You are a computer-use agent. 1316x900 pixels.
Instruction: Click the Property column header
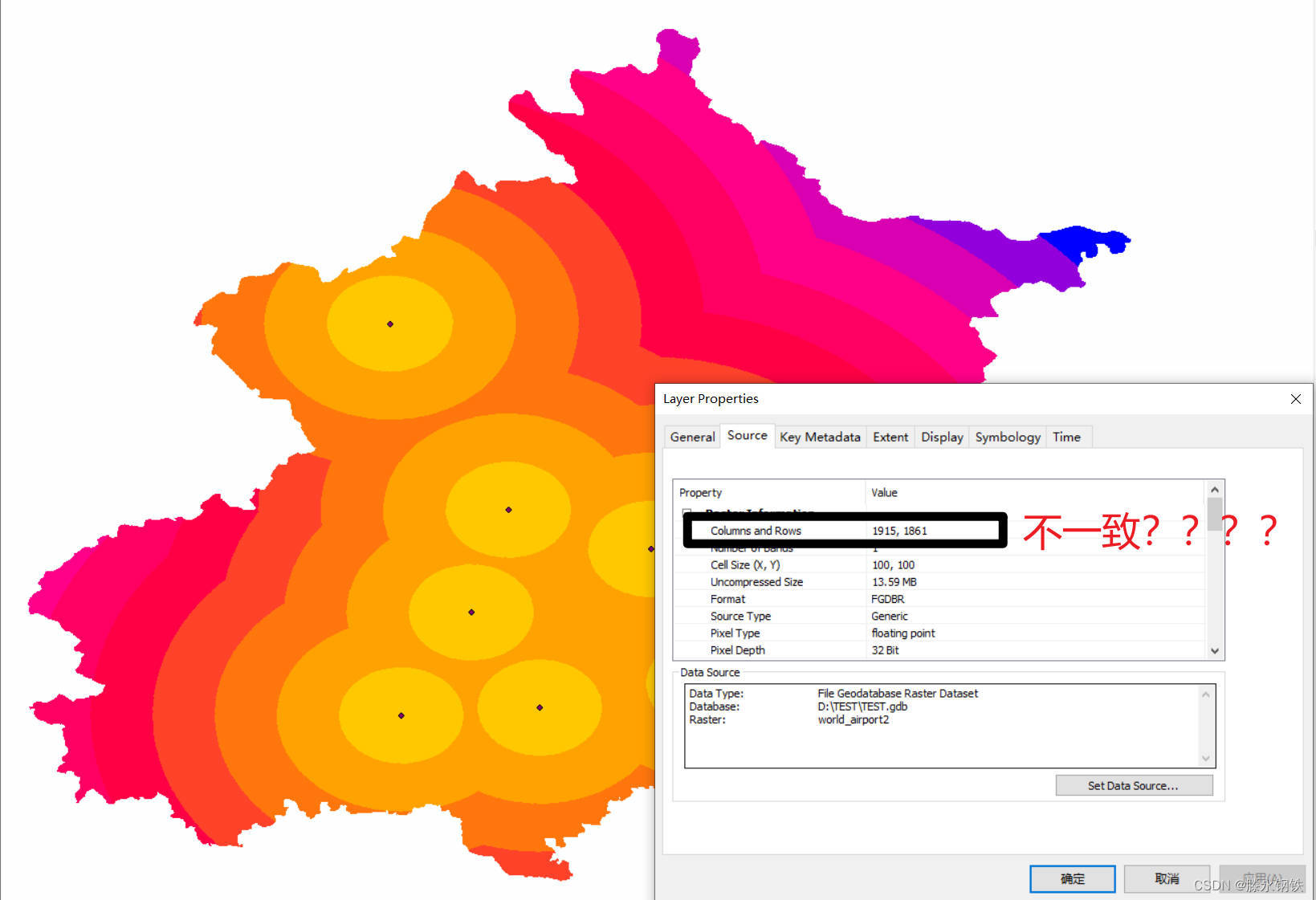[769, 492]
